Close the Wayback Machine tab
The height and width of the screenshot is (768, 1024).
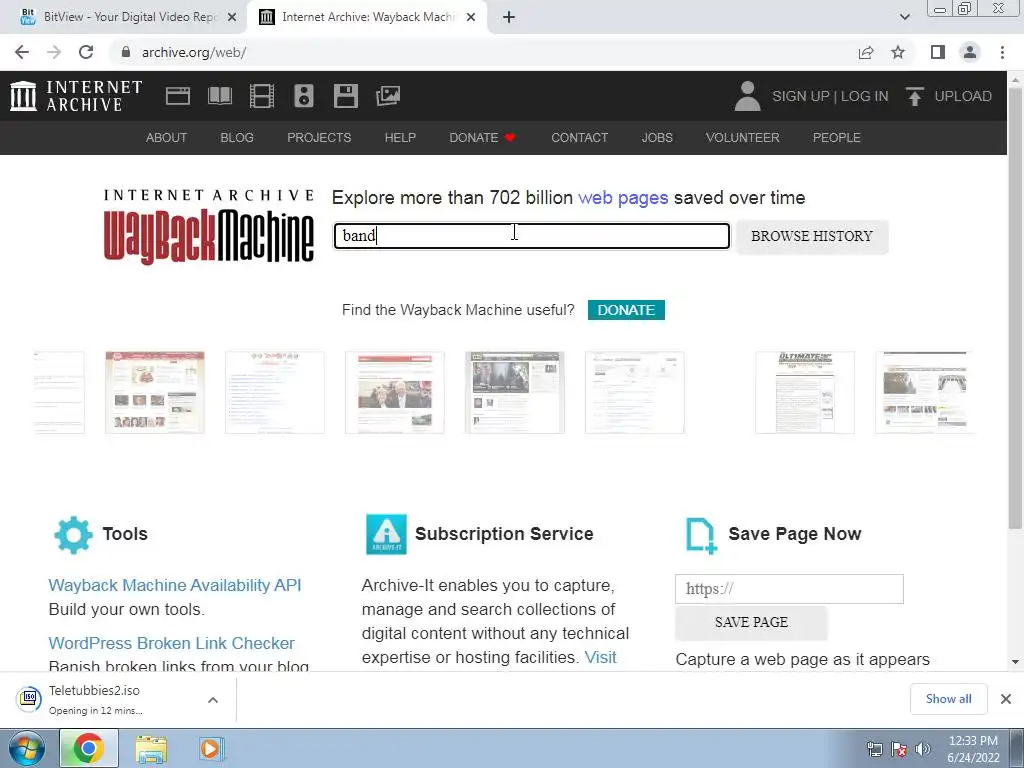point(471,18)
